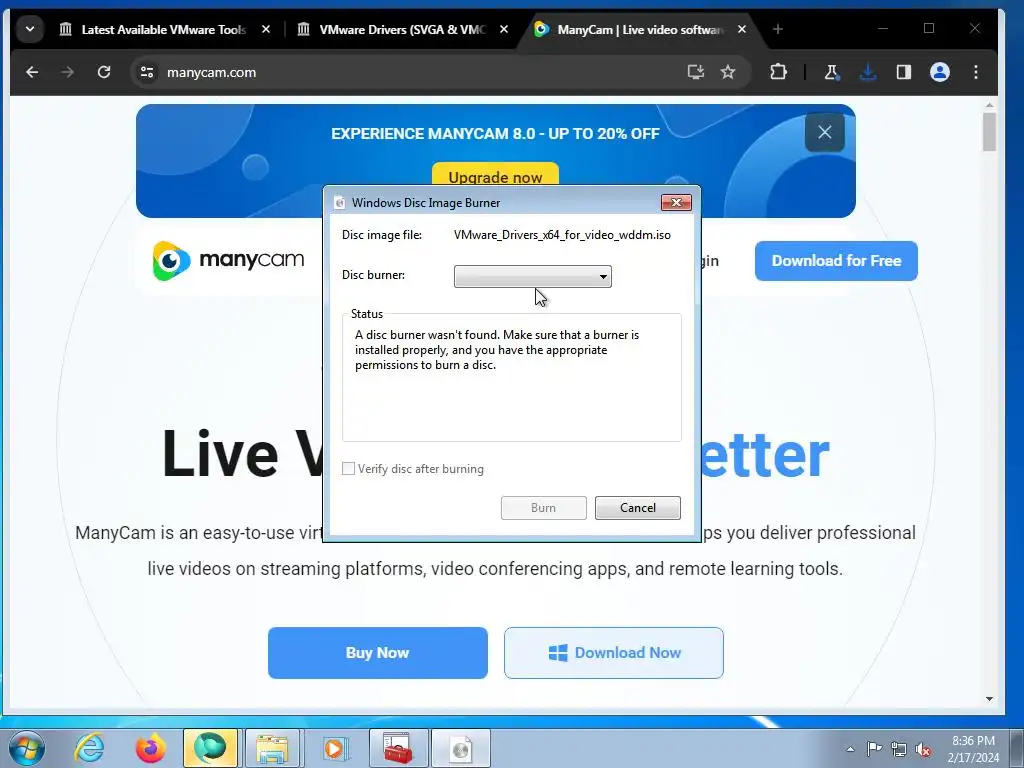Screen dimensions: 1024x768
Task: Open the tab search dropdown arrow
Action: (30, 29)
